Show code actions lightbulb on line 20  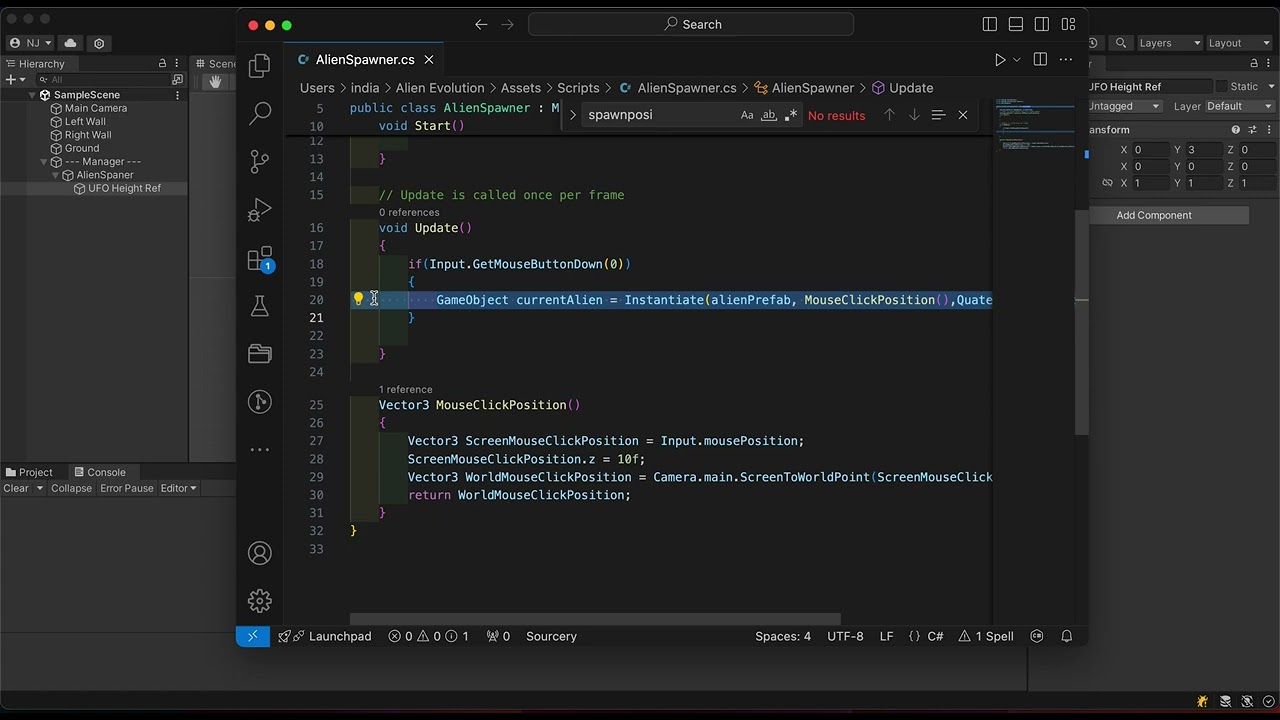tap(358, 299)
